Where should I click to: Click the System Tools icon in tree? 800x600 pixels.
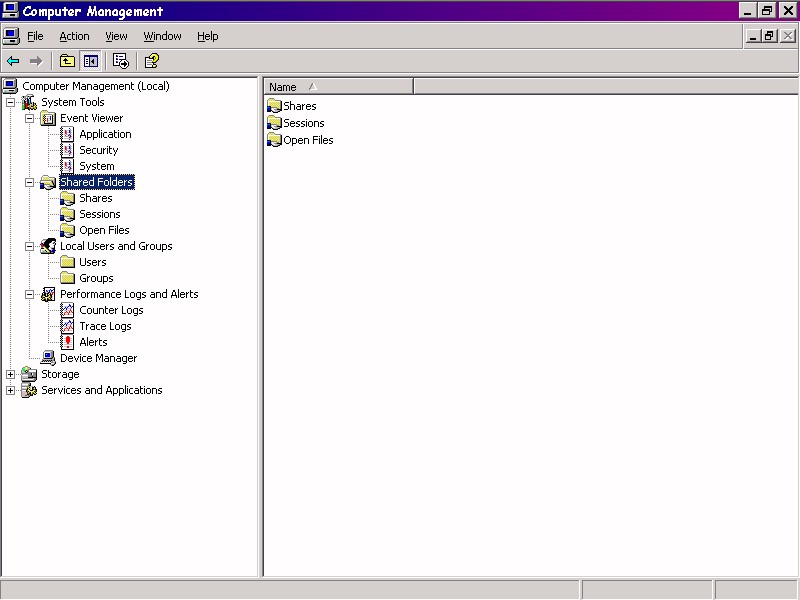[29, 102]
